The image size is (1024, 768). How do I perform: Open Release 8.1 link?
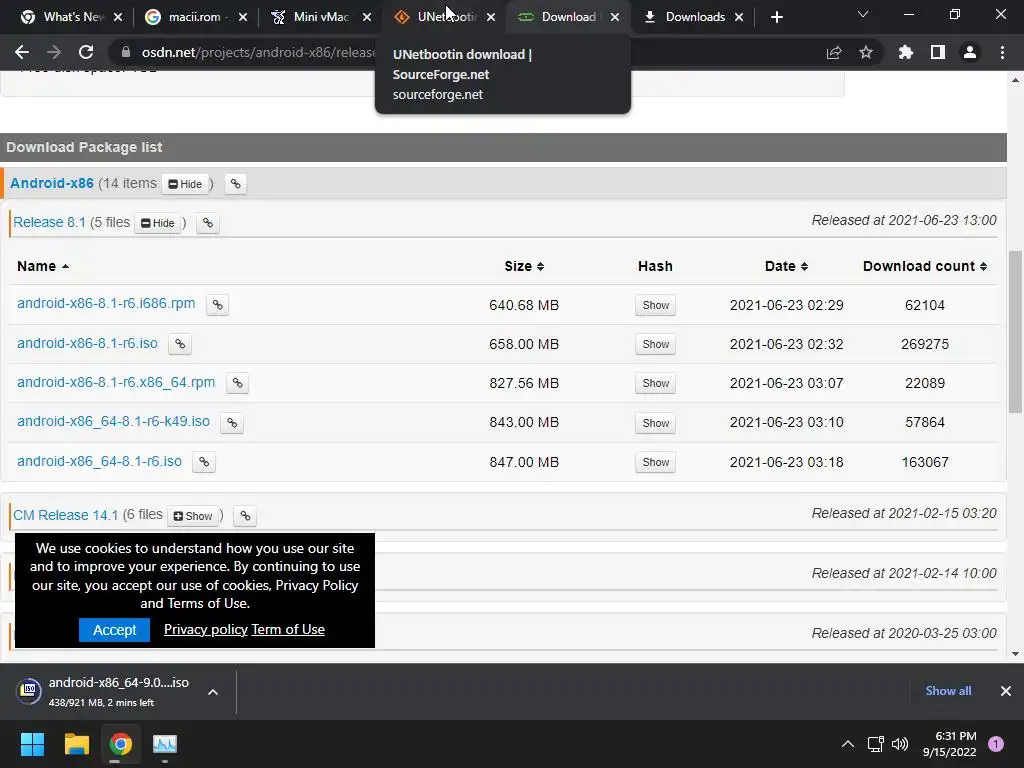tap(50, 222)
